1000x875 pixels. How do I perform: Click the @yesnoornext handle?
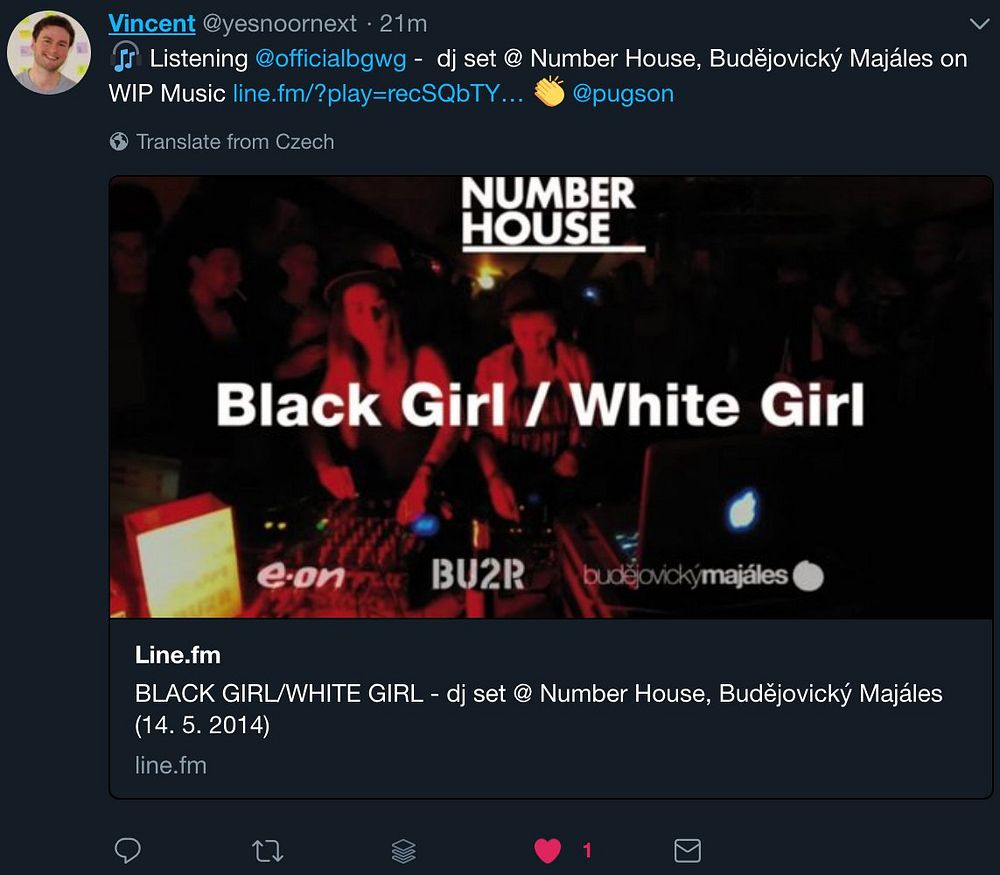click(x=279, y=24)
